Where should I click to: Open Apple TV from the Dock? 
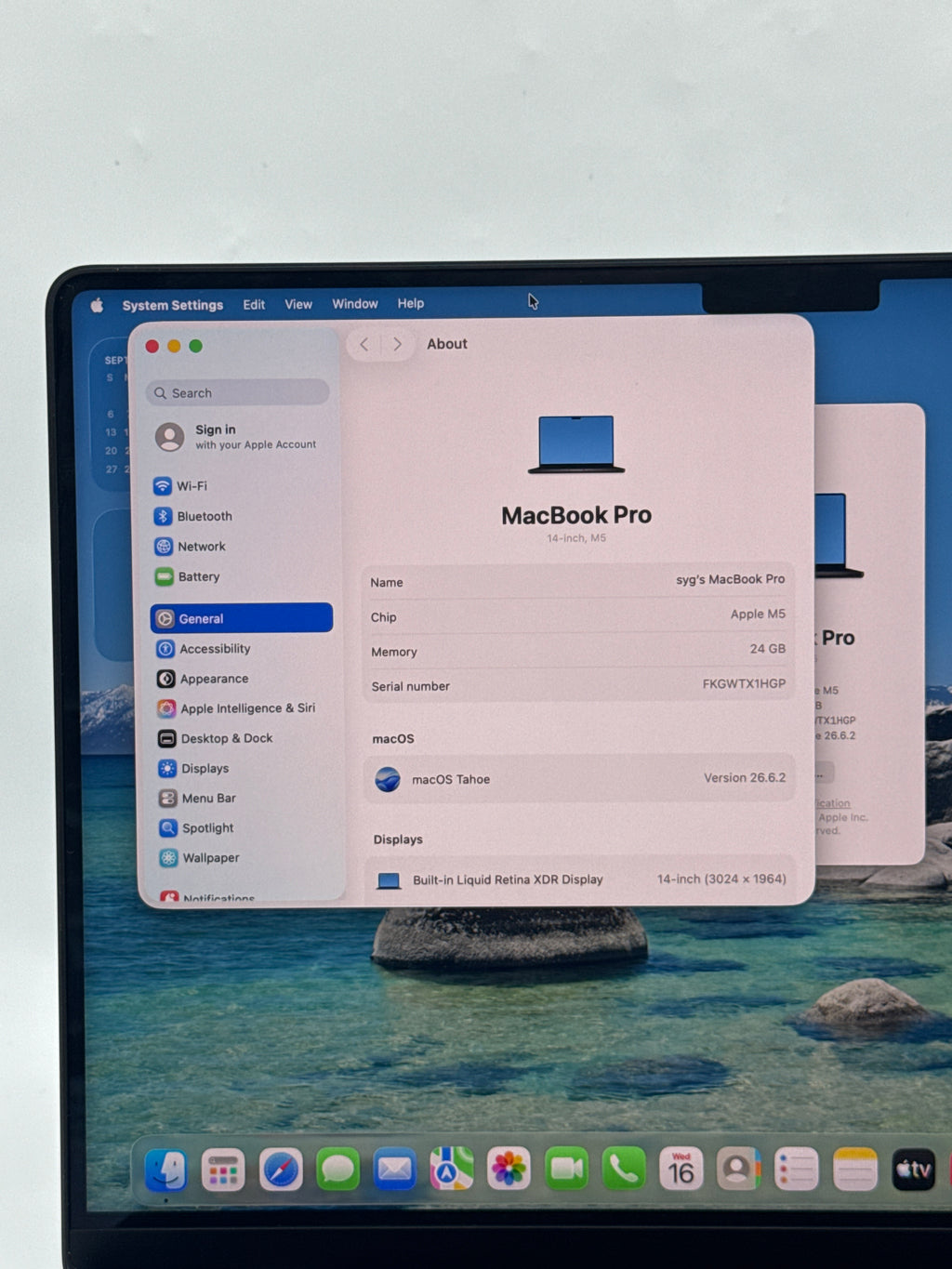914,1170
